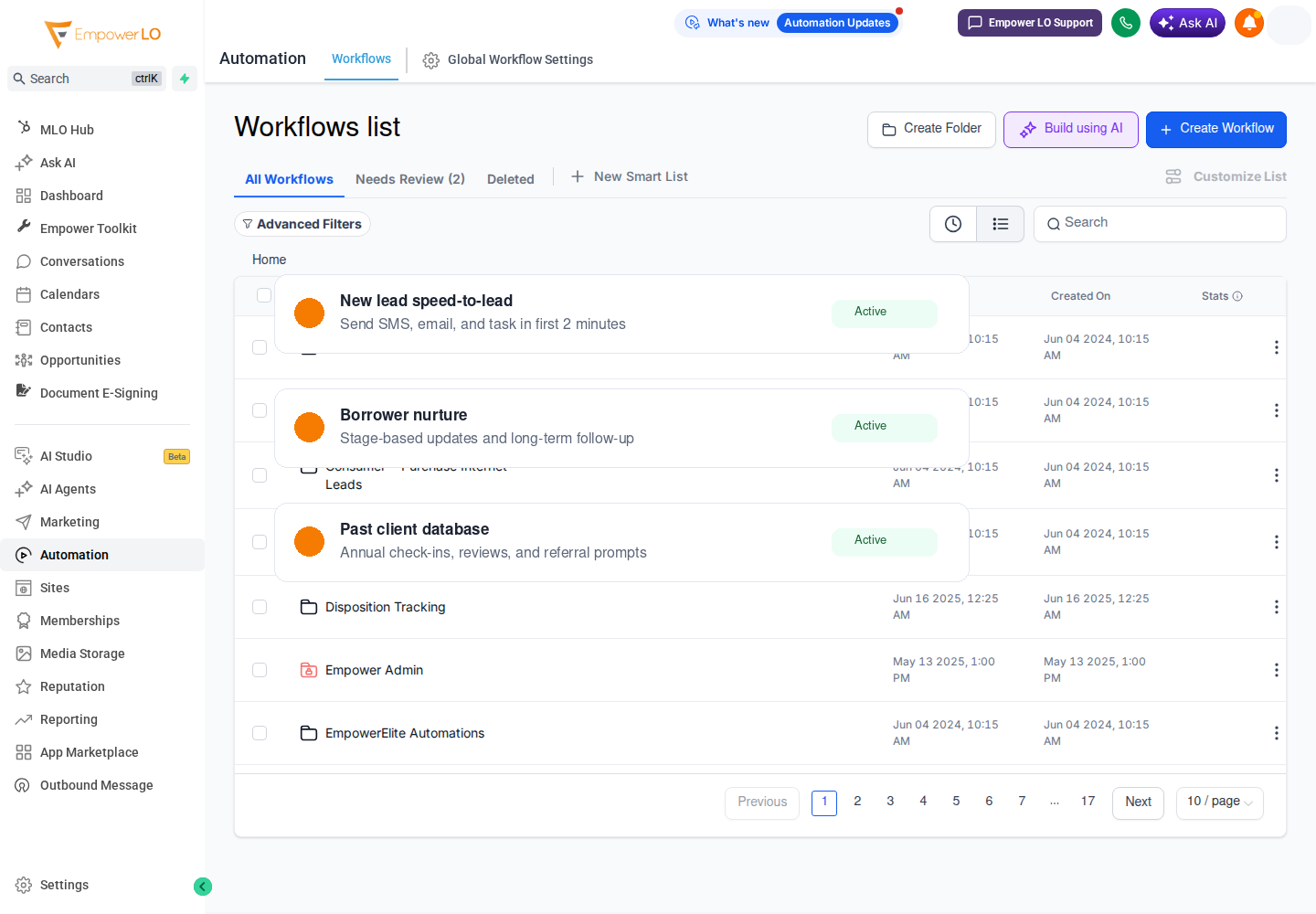Open the orange notifications bell
This screenshot has height=914, width=1316.
(x=1249, y=23)
